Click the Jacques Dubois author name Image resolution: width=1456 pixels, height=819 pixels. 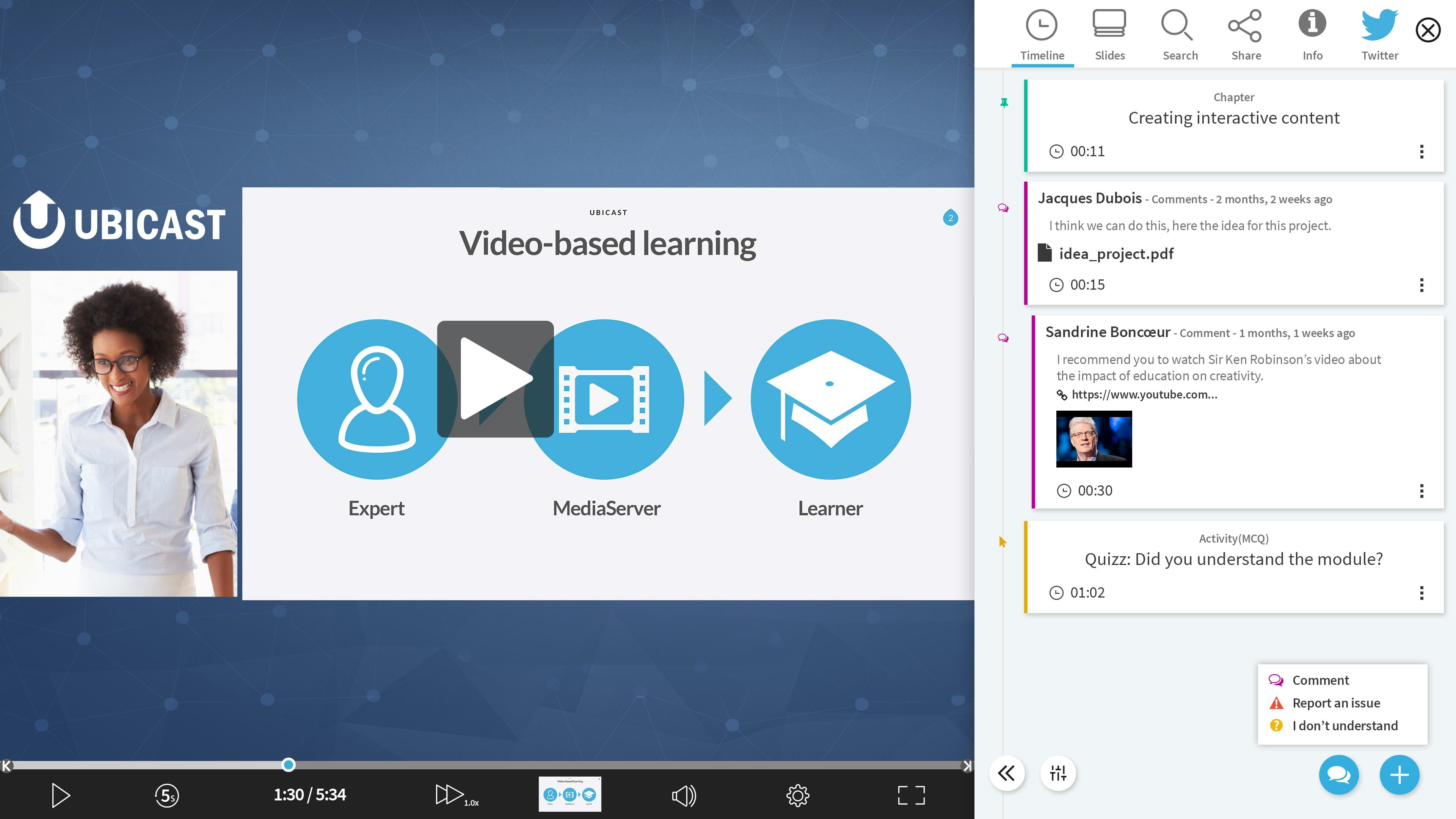click(1089, 198)
